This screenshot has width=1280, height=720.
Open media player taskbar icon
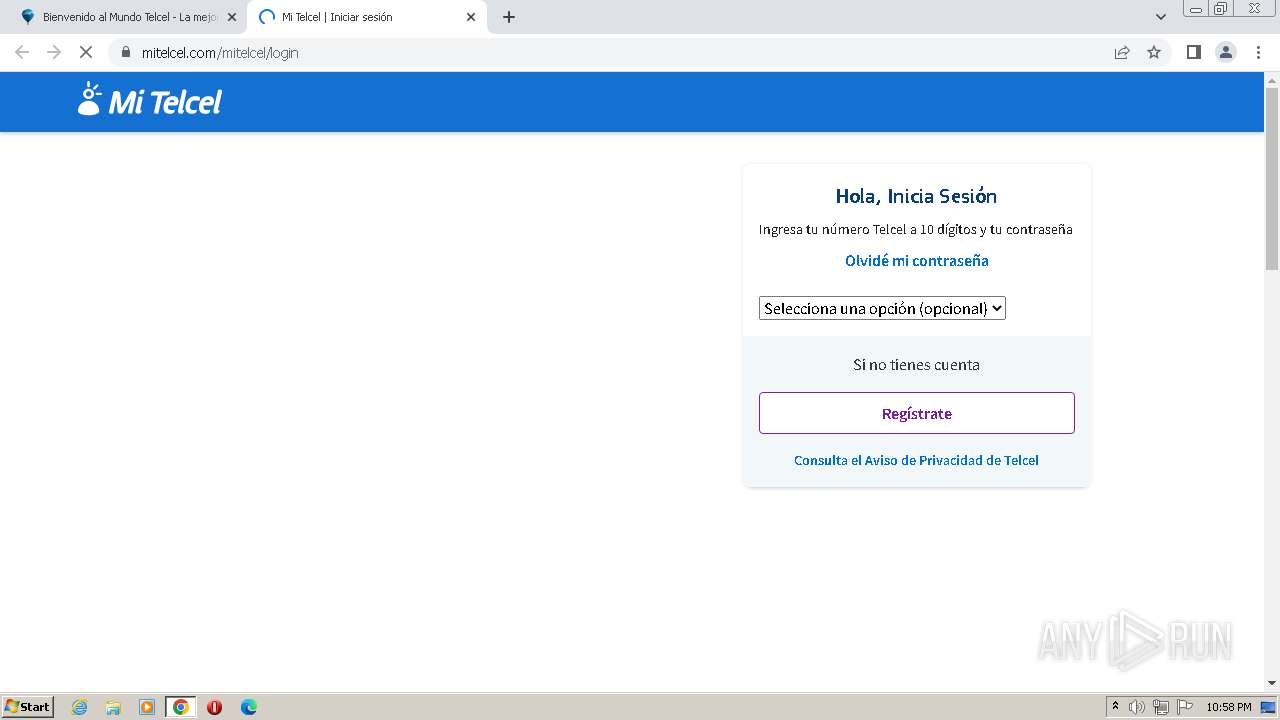[147, 707]
